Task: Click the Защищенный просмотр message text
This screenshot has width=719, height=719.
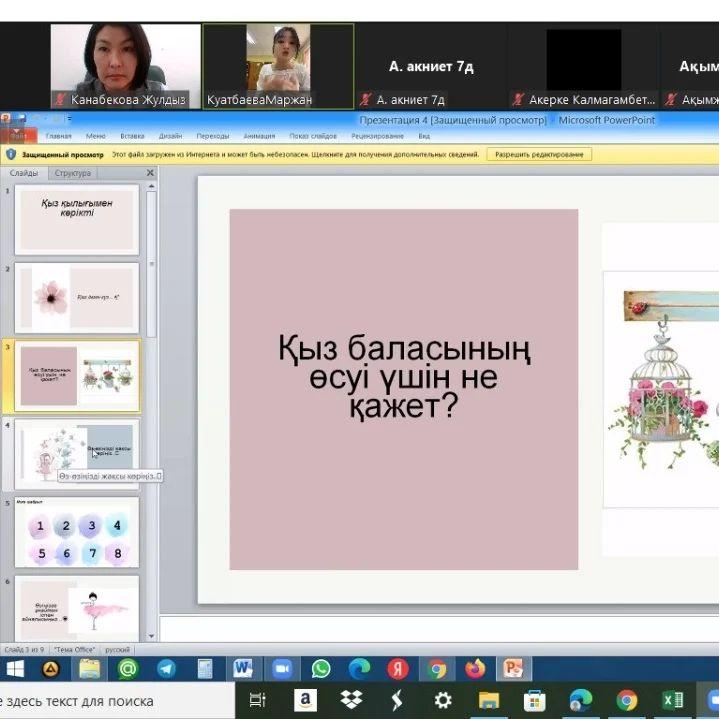Action: click(x=62, y=155)
